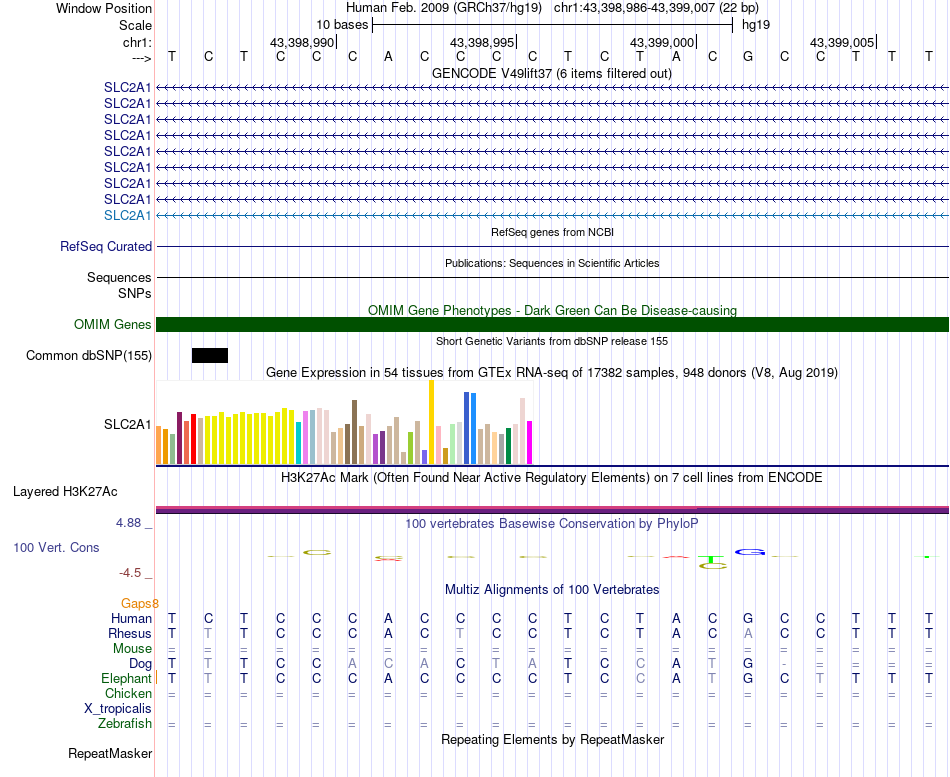Click 'Multiz Alignments of 100 Vertebrates' title
The width and height of the screenshot is (950, 777).
552,589
